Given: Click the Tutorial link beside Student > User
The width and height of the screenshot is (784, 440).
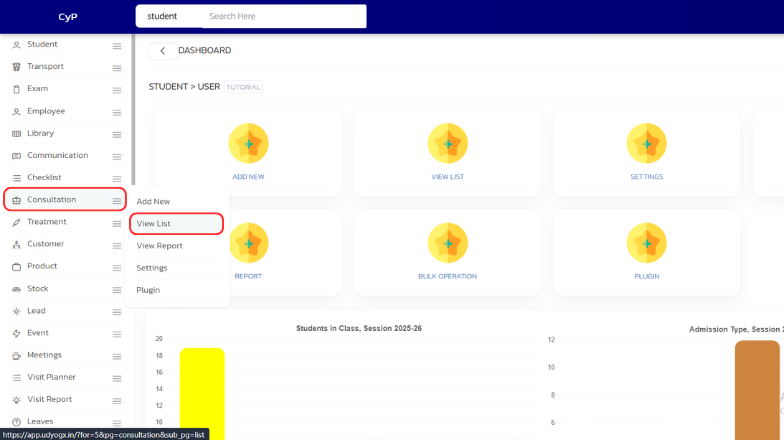Looking at the screenshot, I should click(243, 87).
